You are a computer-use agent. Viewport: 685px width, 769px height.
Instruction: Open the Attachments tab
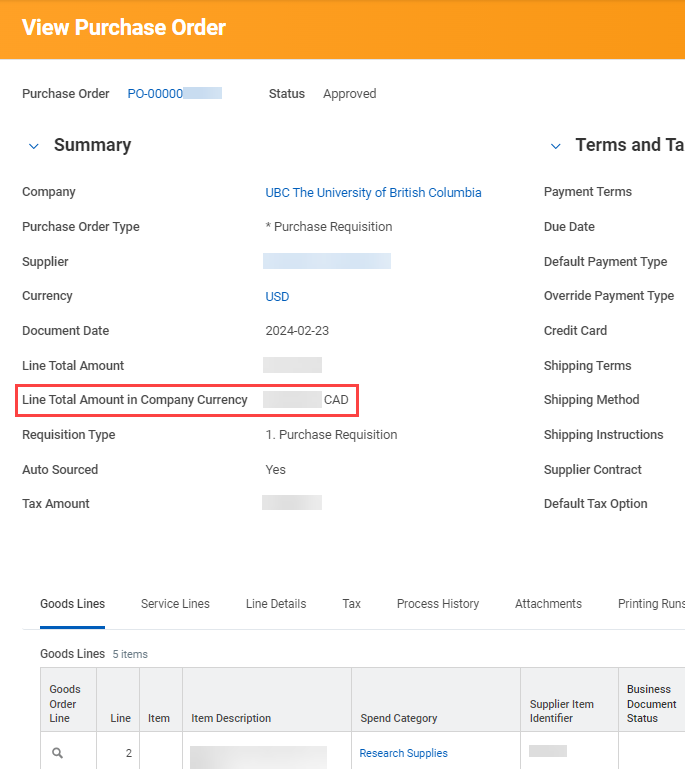548,604
